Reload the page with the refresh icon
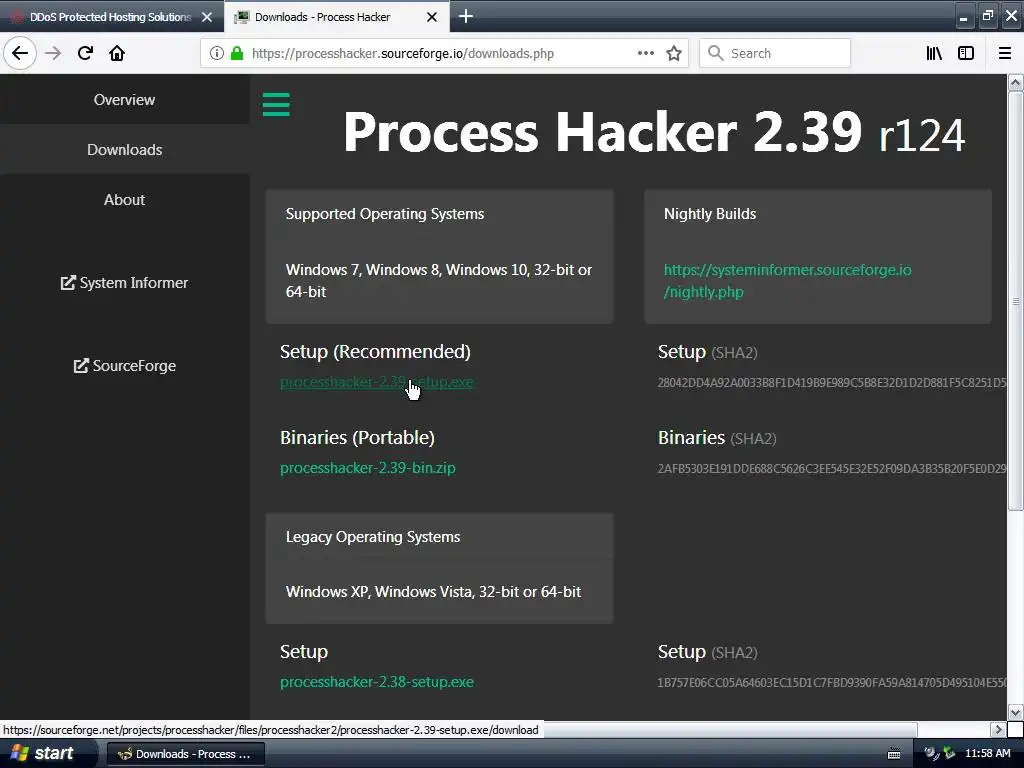This screenshot has width=1024, height=768. tap(85, 53)
